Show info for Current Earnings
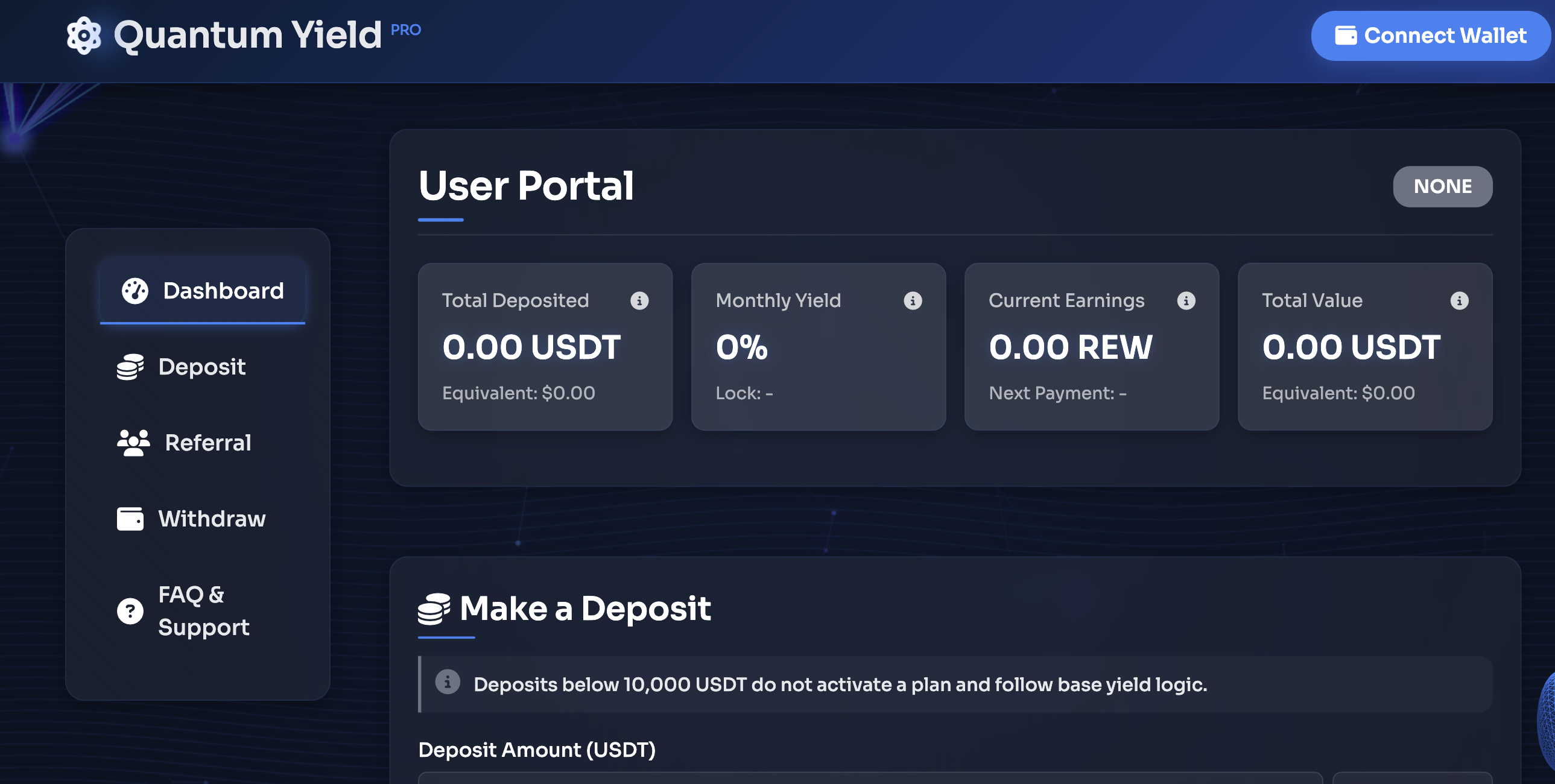 point(1186,300)
